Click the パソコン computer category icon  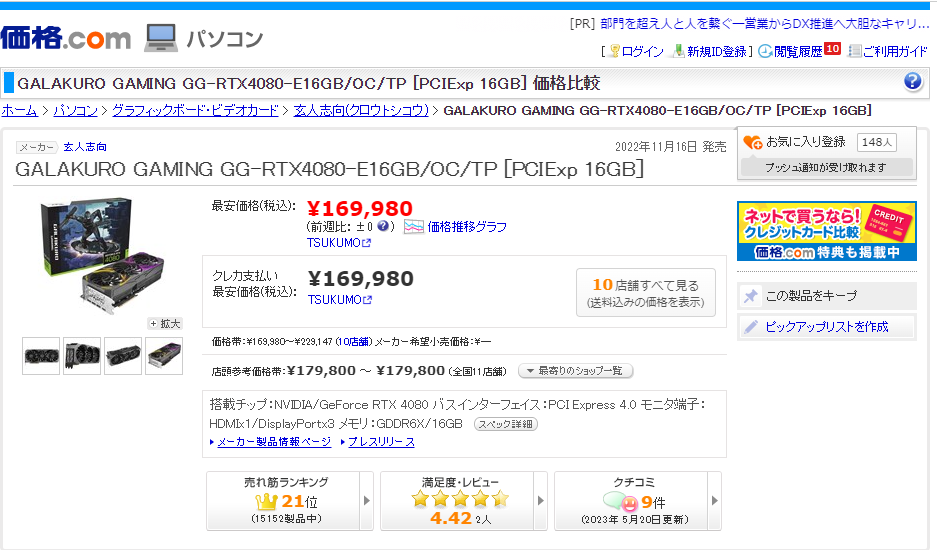click(161, 38)
